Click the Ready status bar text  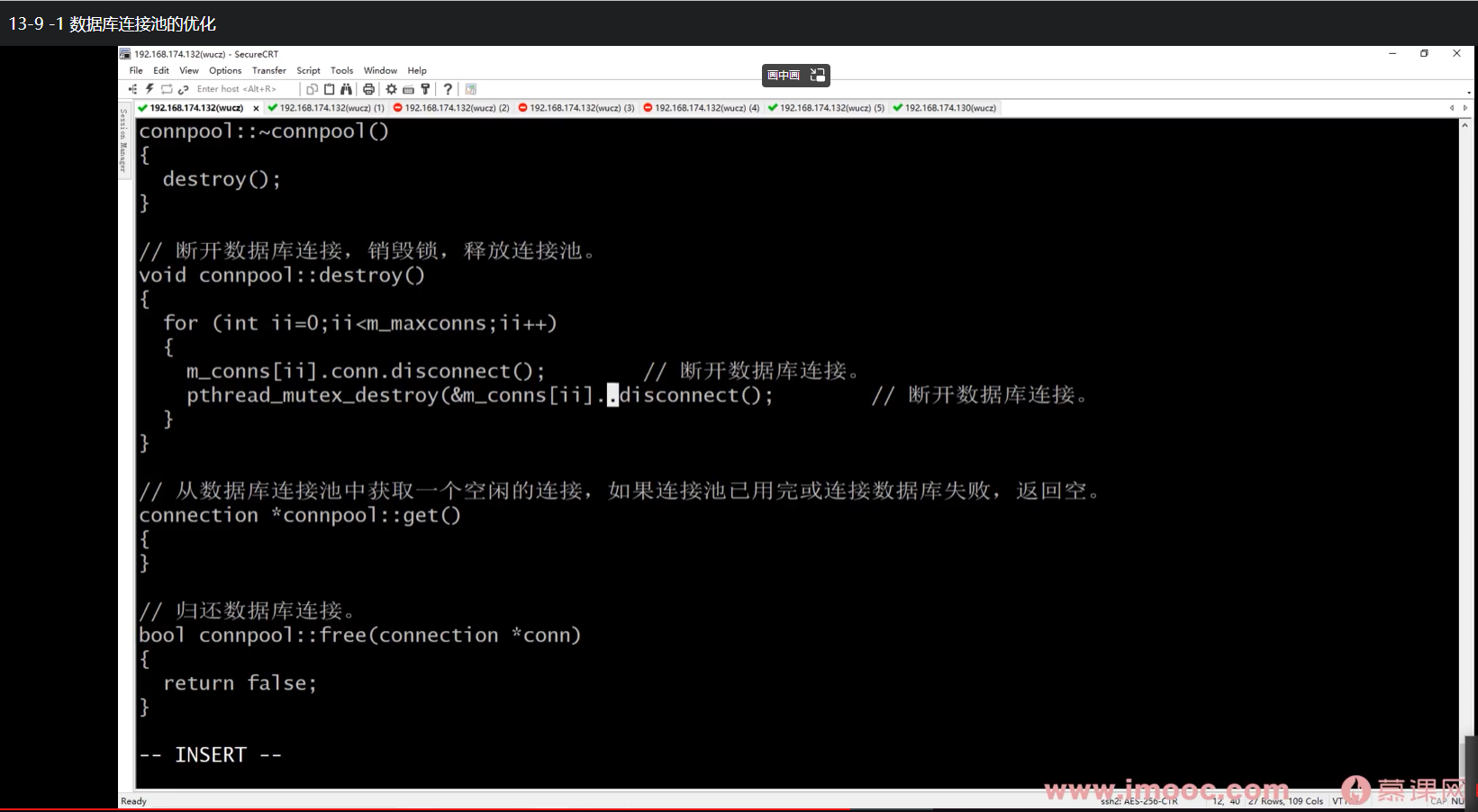133,801
